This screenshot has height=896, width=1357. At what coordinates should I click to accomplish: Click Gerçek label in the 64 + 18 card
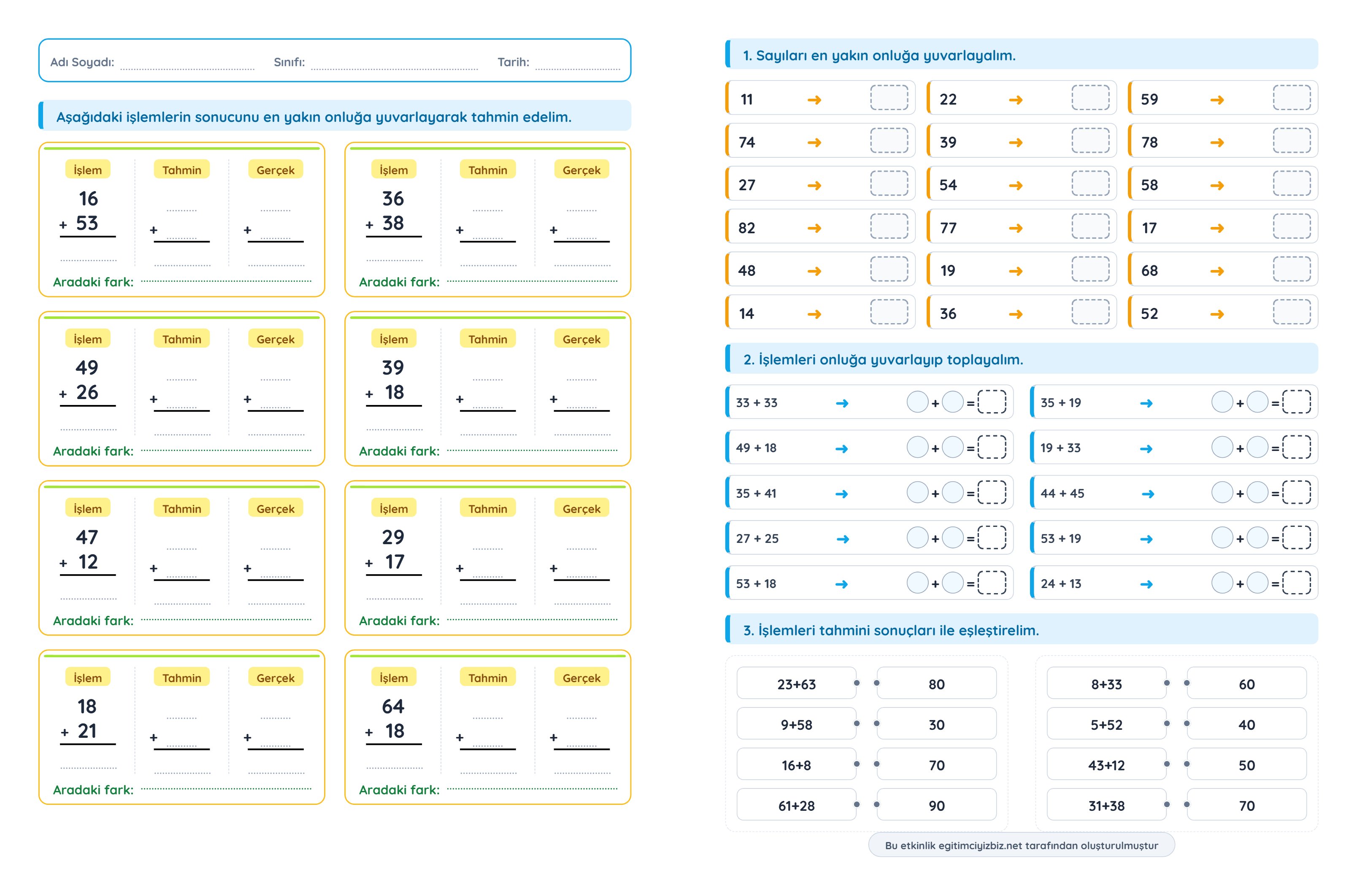(x=581, y=678)
